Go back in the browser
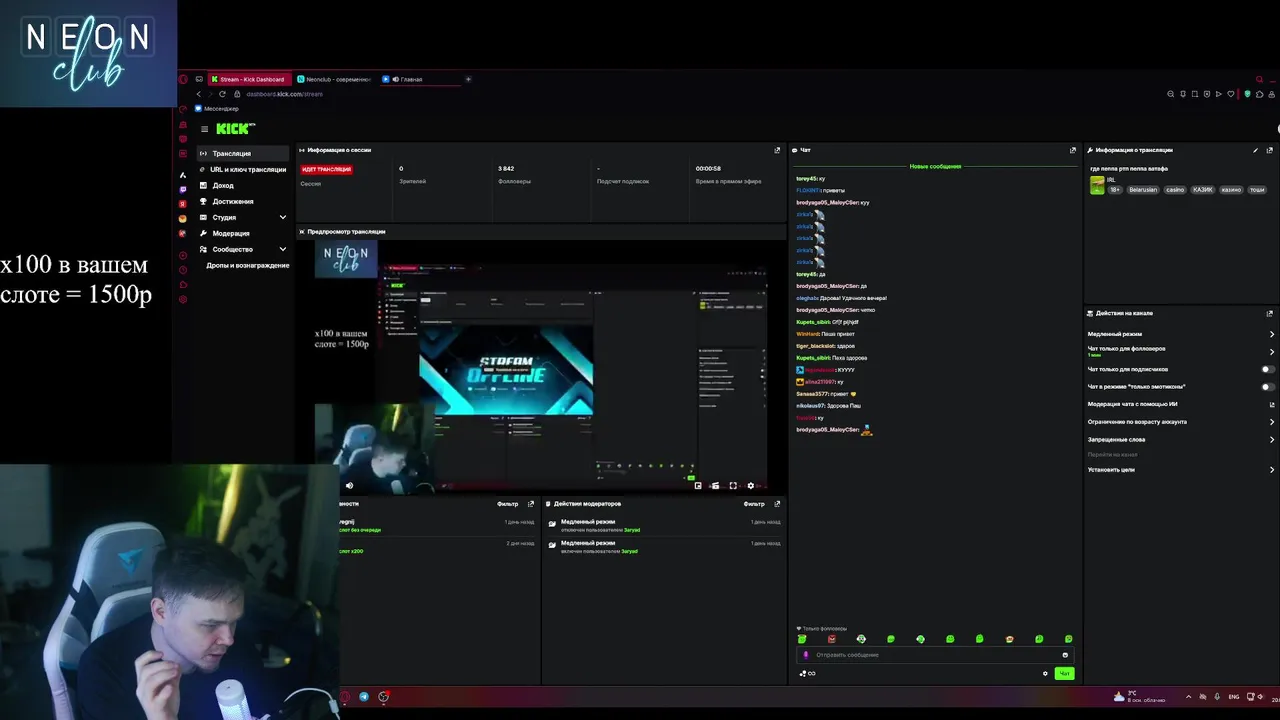 [198, 94]
